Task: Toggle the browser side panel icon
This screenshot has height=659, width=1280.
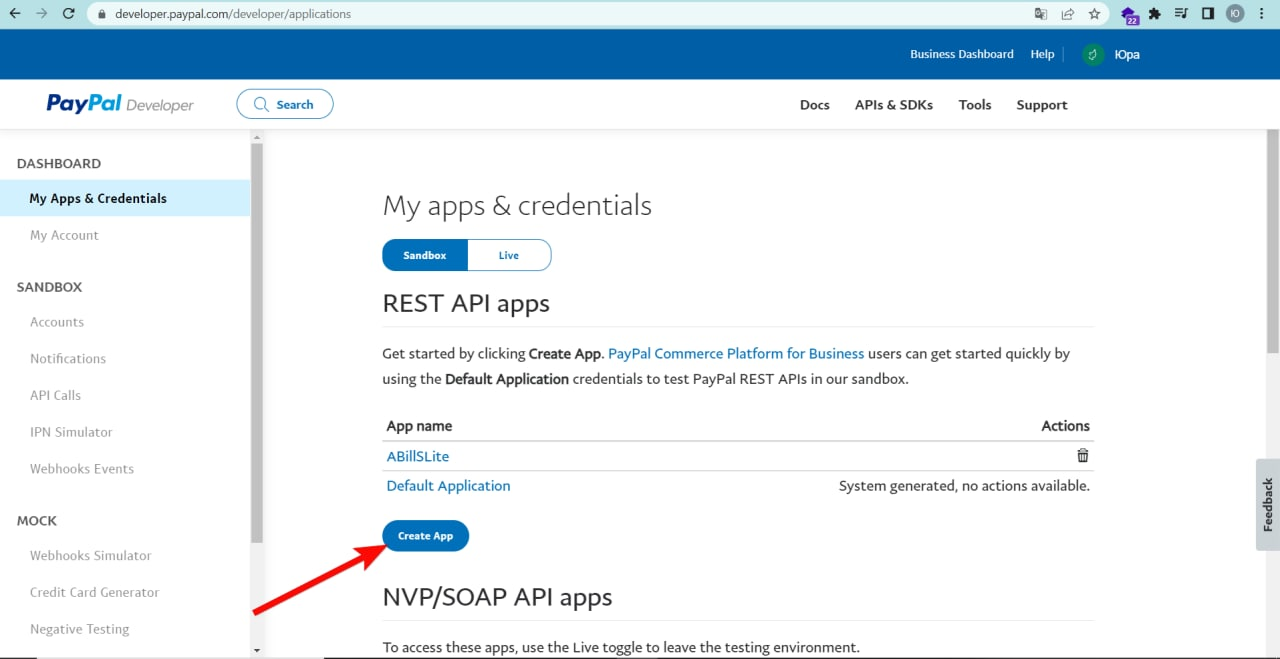Action: click(x=1208, y=14)
